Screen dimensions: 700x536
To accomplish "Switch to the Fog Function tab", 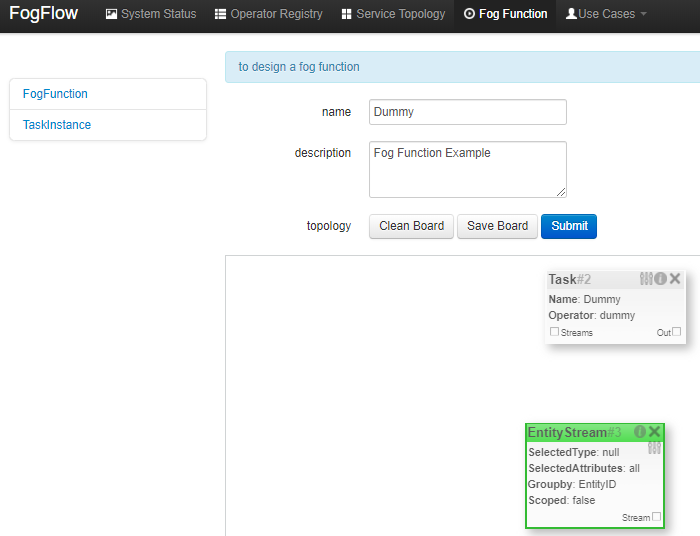I will pyautogui.click(x=505, y=14).
